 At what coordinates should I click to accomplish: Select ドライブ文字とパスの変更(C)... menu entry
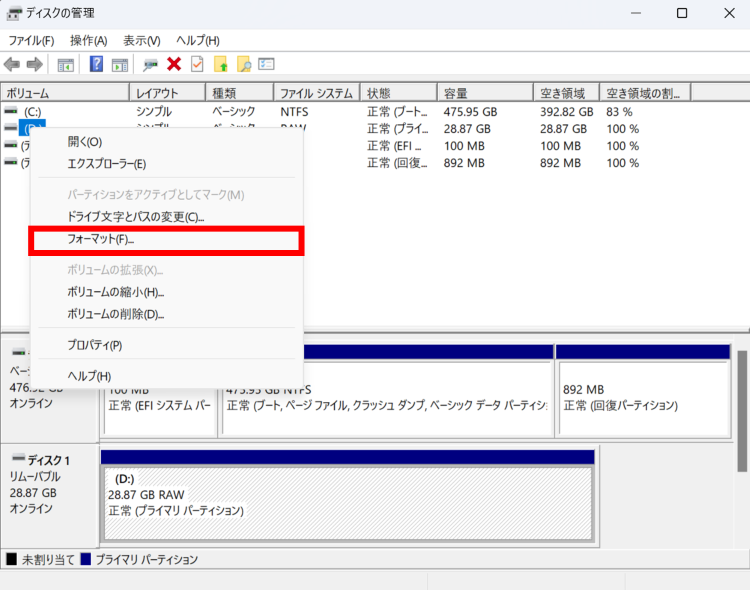(x=166, y=217)
